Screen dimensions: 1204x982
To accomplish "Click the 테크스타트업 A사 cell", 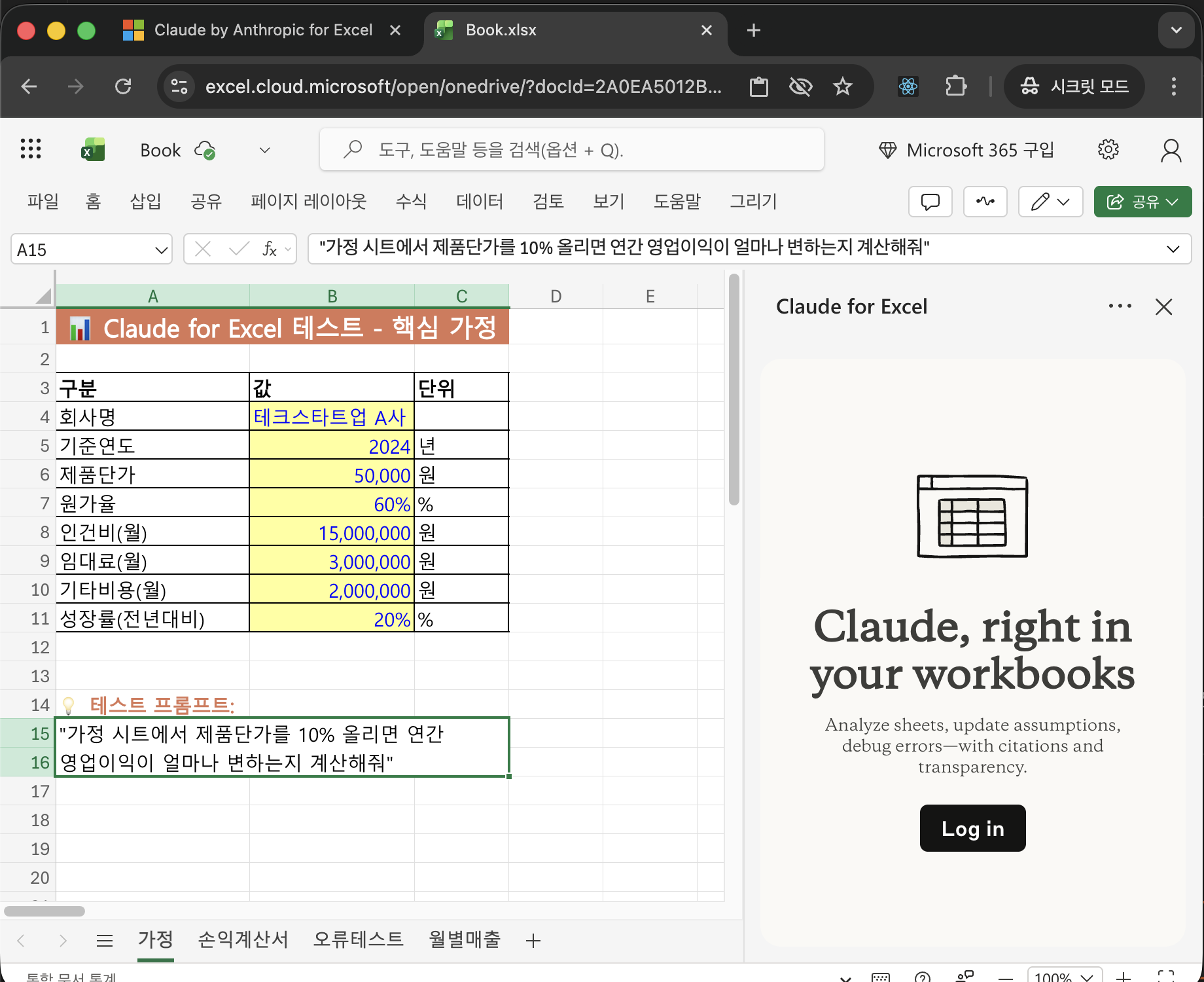I will [332, 416].
